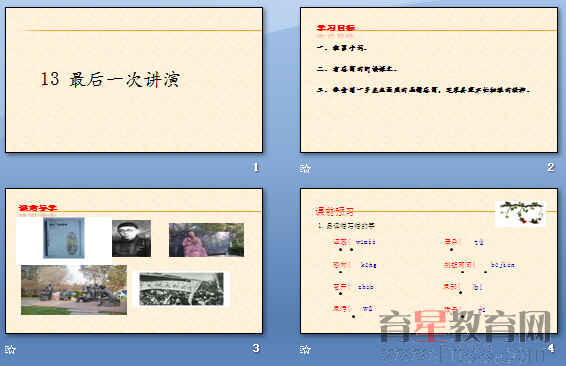Click the slide number 3 label
Image resolution: width=566 pixels, height=366 pixels.
(x=256, y=348)
